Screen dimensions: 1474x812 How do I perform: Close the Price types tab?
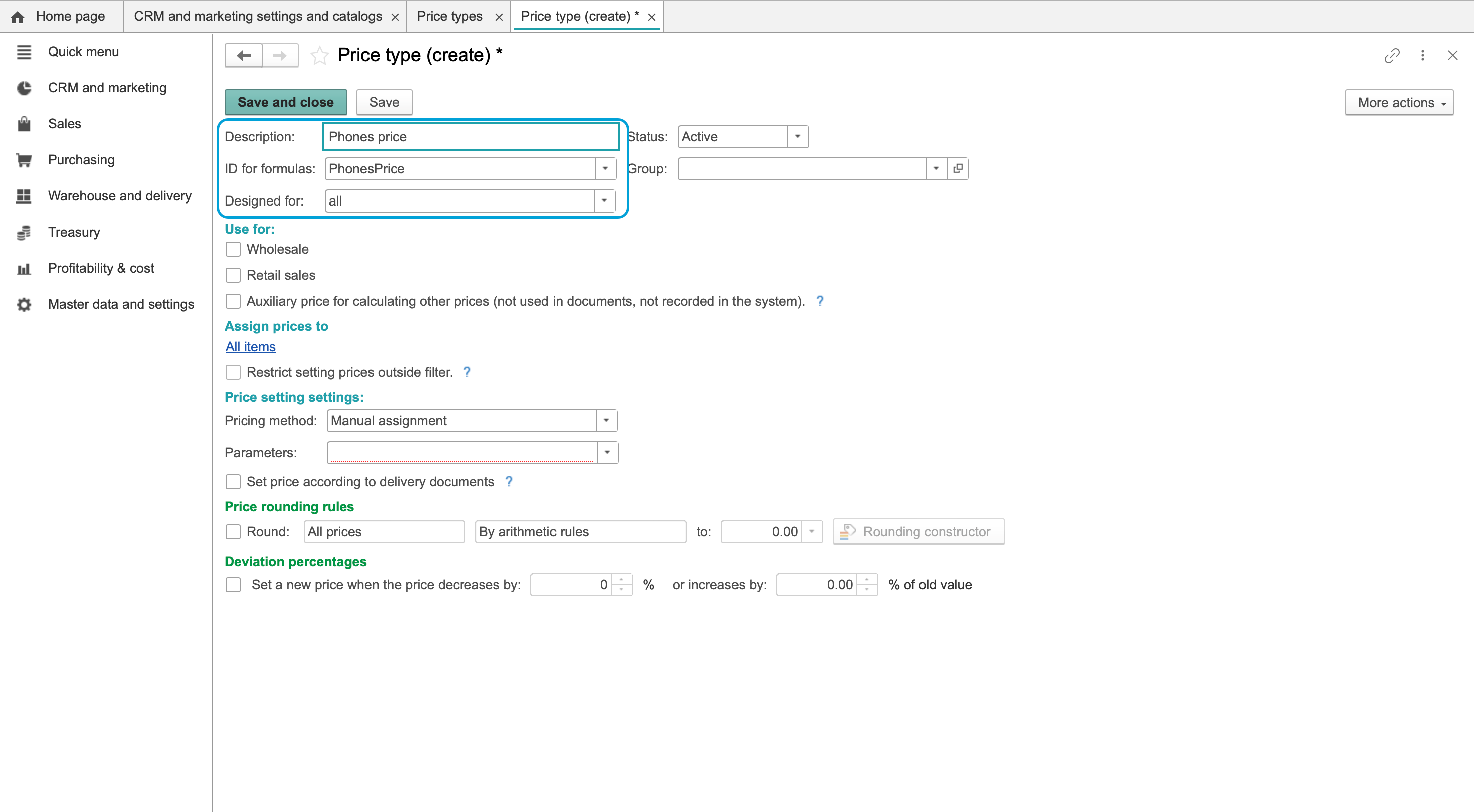click(x=499, y=17)
